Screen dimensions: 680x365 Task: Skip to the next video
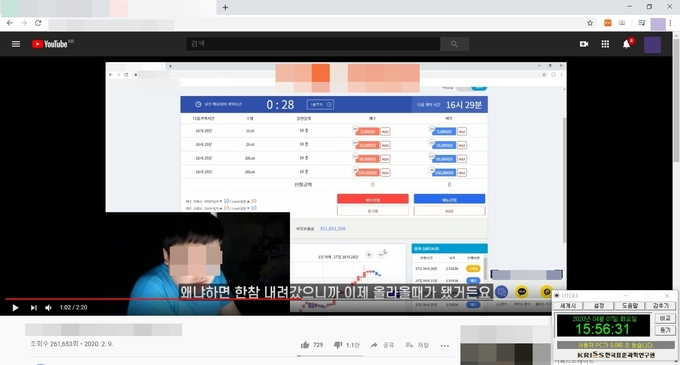pos(33,307)
